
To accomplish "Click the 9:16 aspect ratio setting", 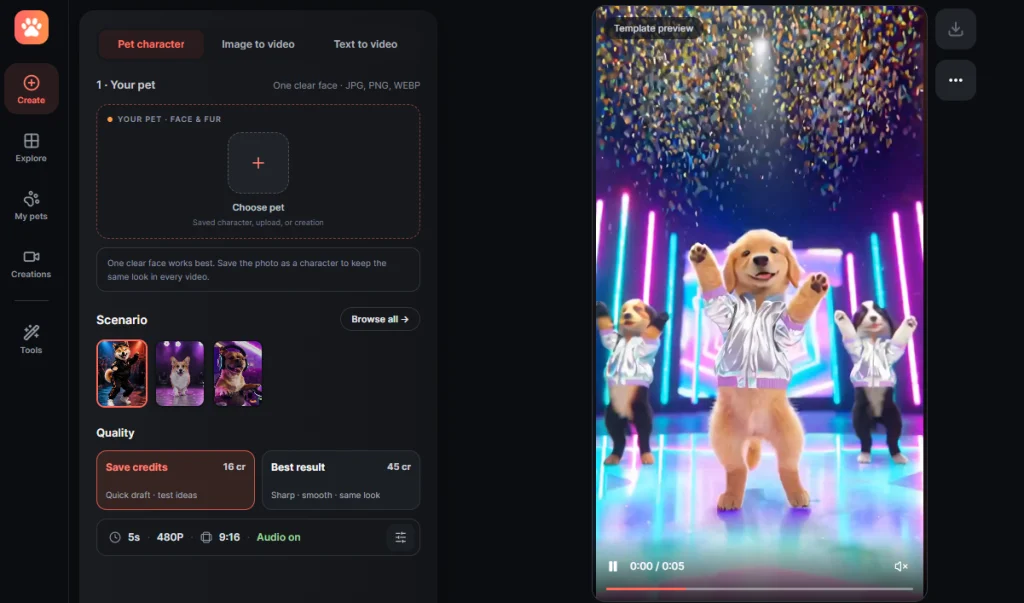I will point(229,537).
